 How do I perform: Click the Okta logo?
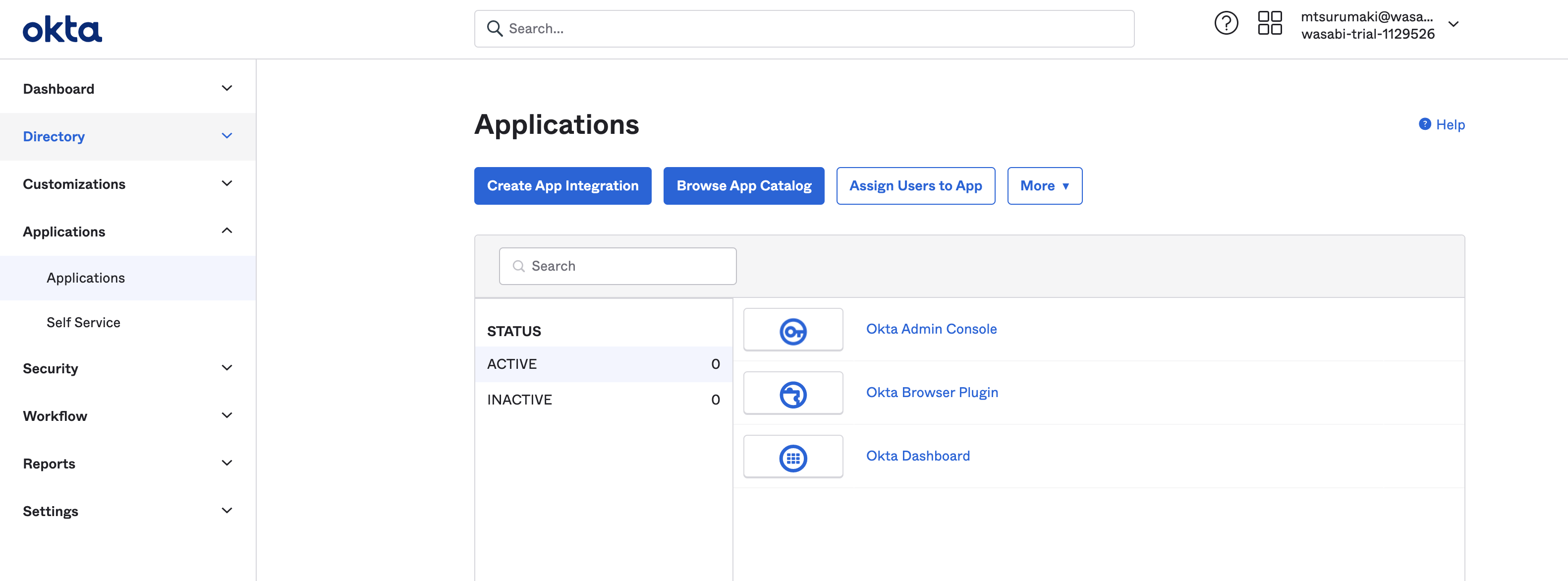click(62, 29)
